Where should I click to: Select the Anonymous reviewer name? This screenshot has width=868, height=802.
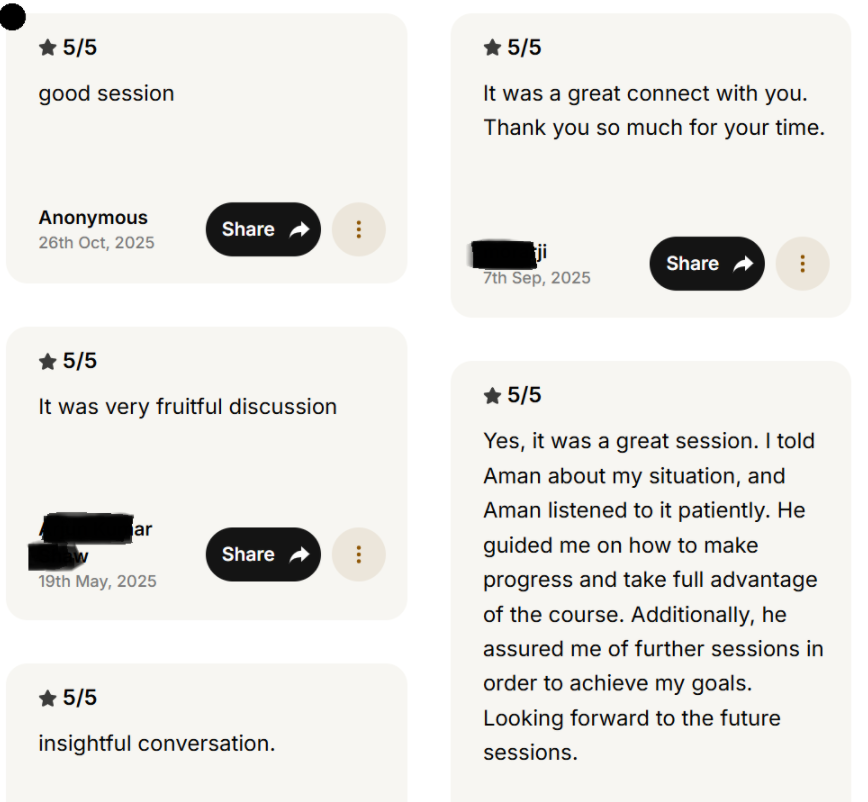pos(92,217)
